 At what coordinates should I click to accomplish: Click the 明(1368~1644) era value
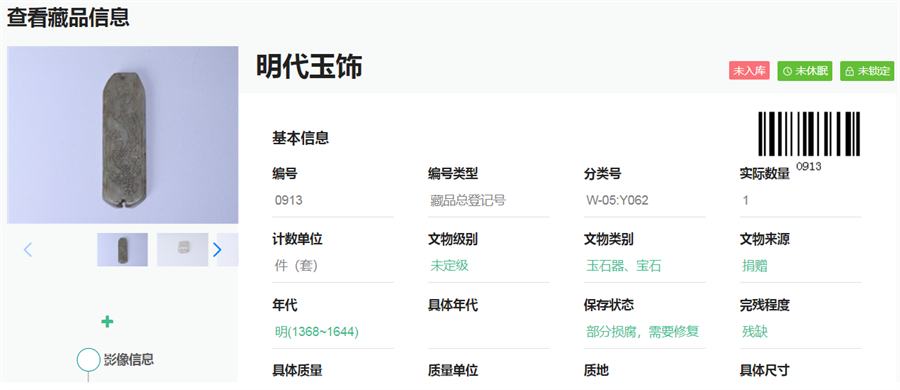[x=317, y=332]
